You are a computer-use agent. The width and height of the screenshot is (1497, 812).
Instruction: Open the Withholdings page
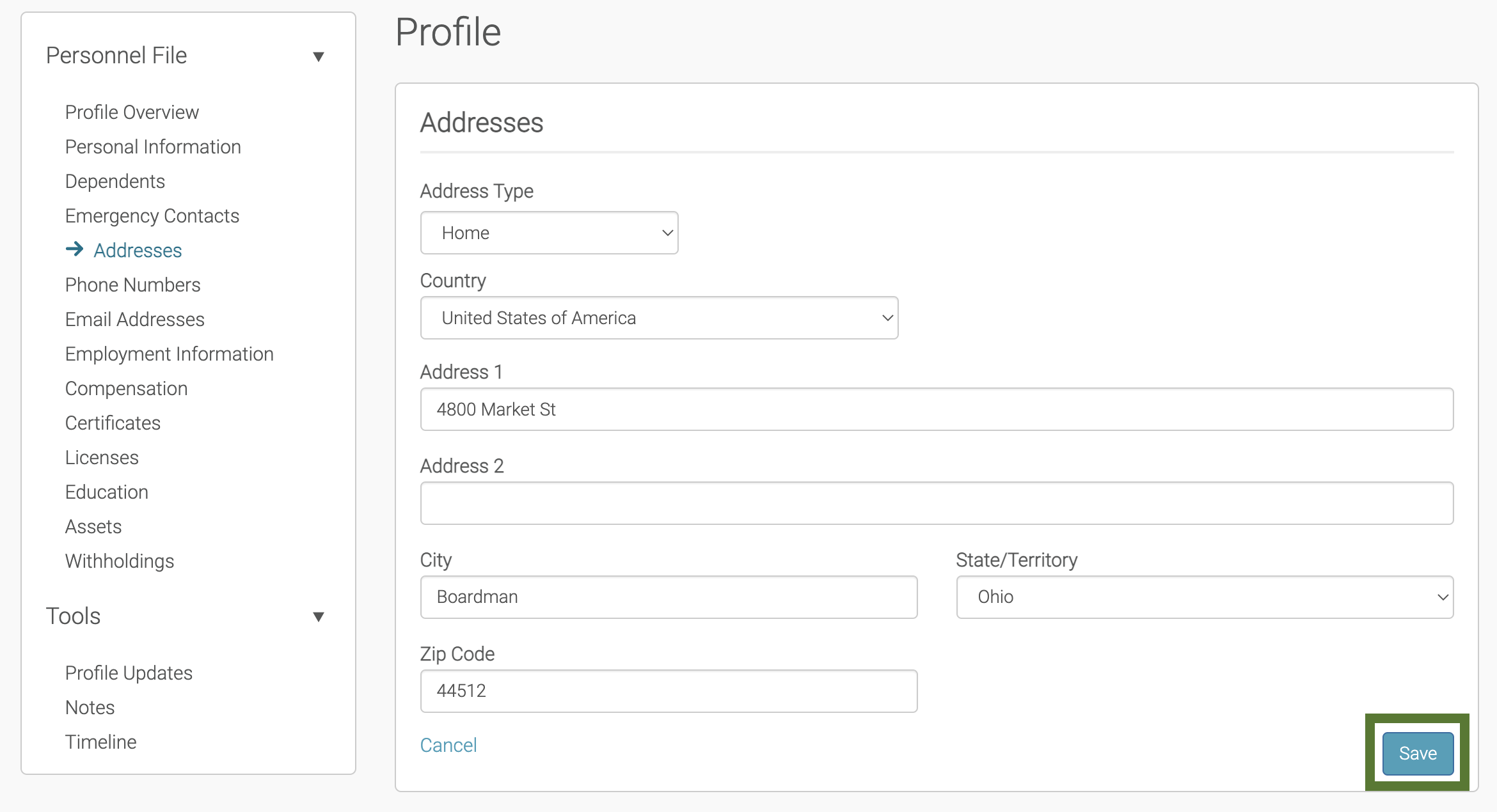point(120,561)
